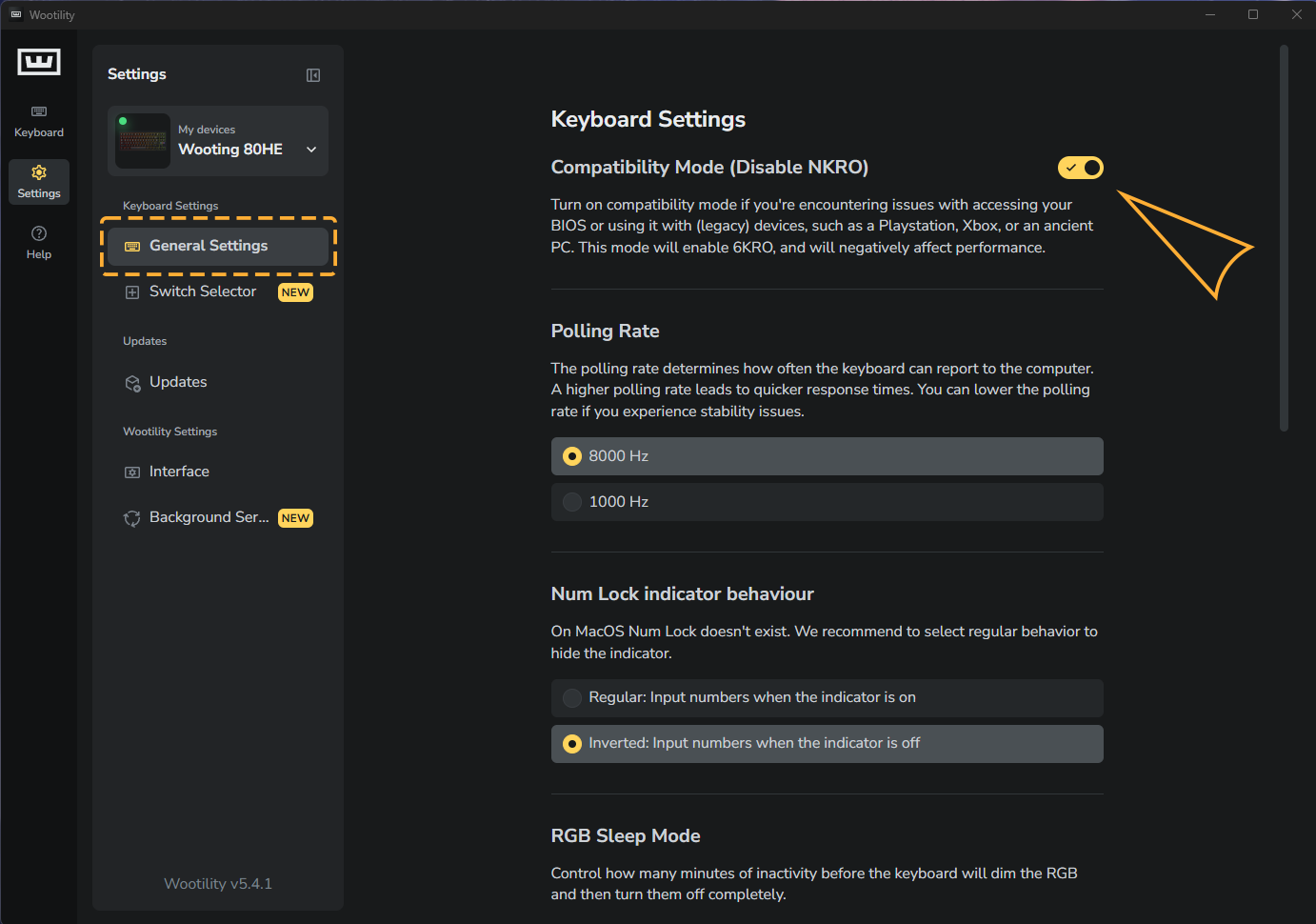
Task: Select General Settings in the settings menu
Action: coord(218,246)
